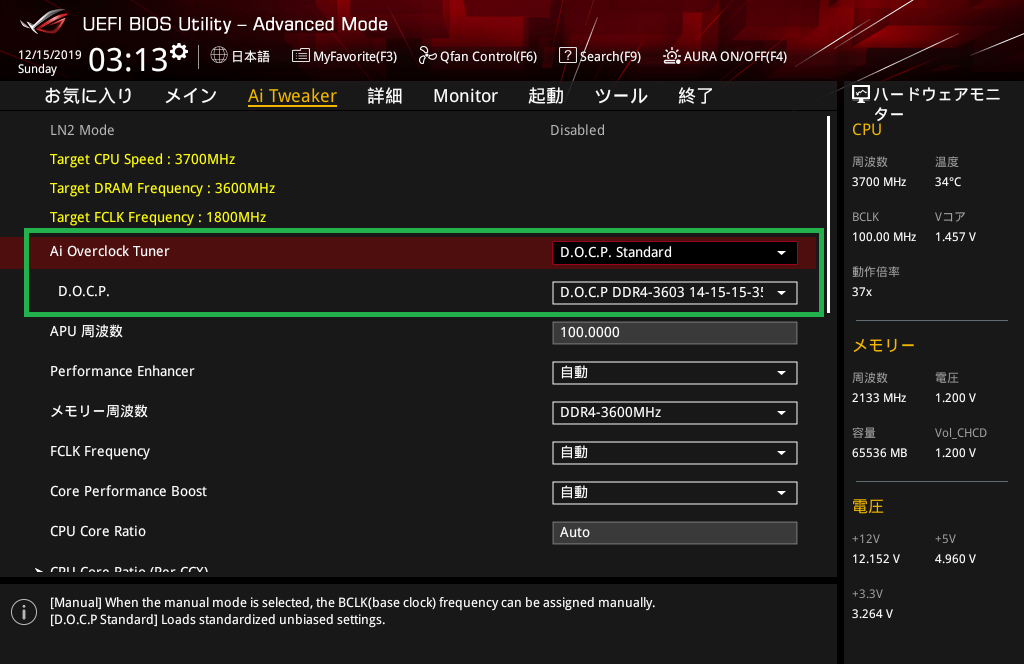Open Performance Enhancer dropdown
Image resolution: width=1024 pixels, height=664 pixels.
(675, 373)
